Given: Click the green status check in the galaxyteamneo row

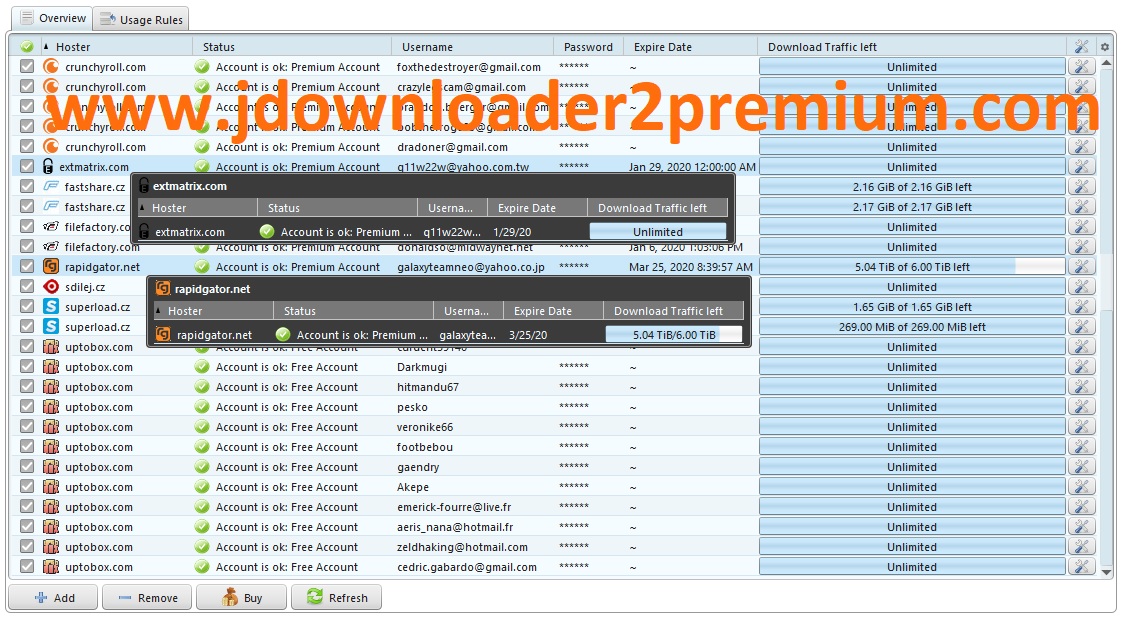Looking at the screenshot, I should [x=202, y=267].
